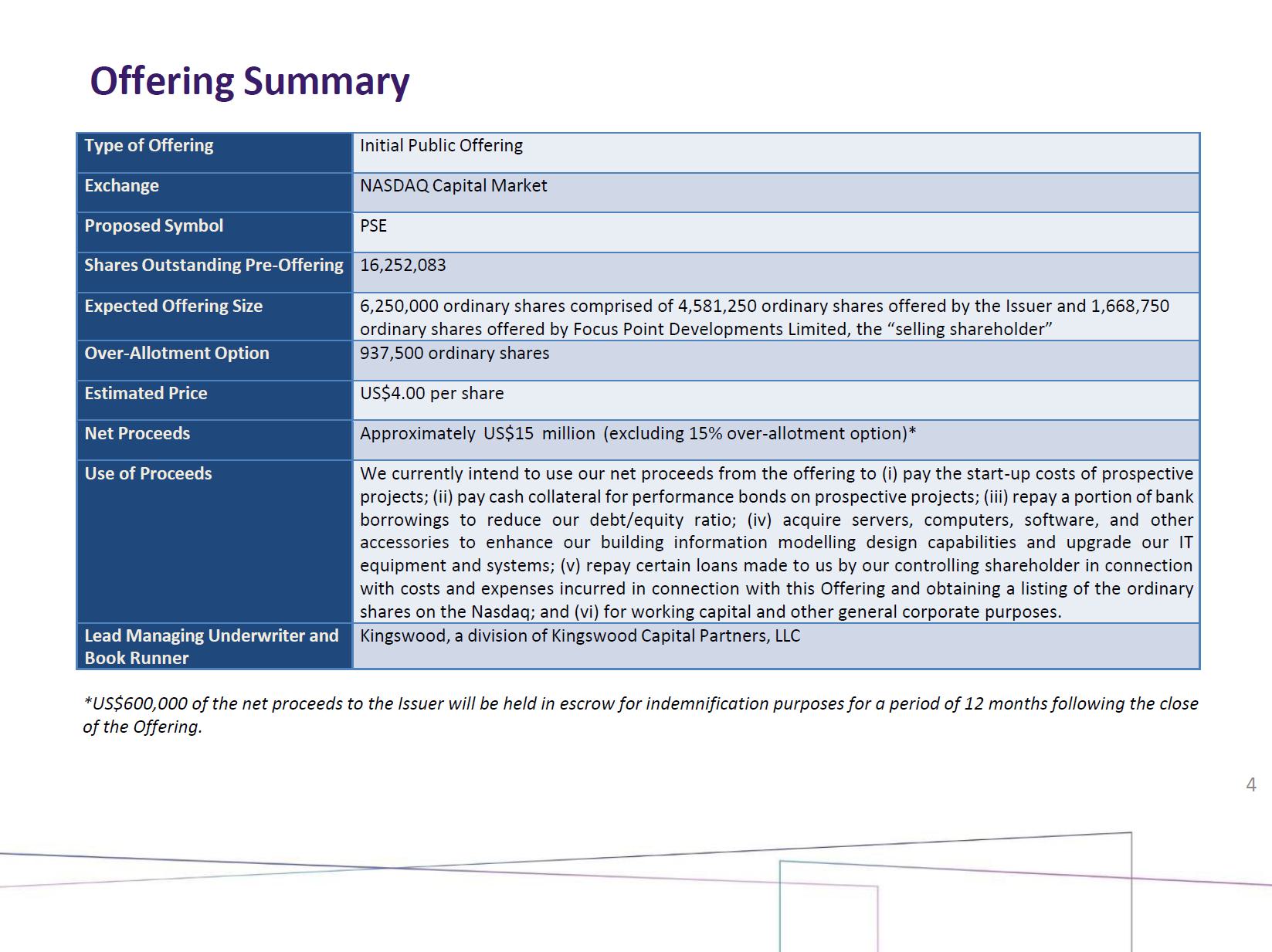Screen dimensions: 1272x952
Task: Click the 937,500 ordinary shares value
Action: [454, 354]
